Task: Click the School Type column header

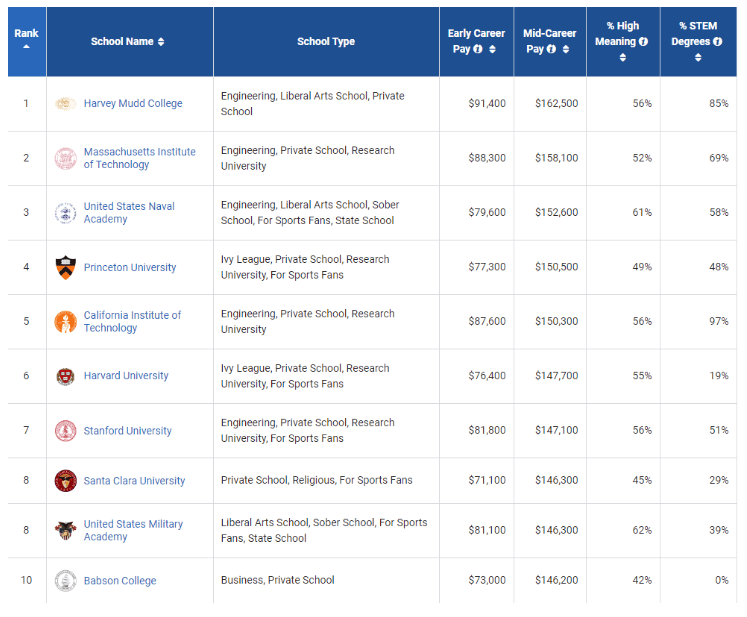Action: (326, 42)
